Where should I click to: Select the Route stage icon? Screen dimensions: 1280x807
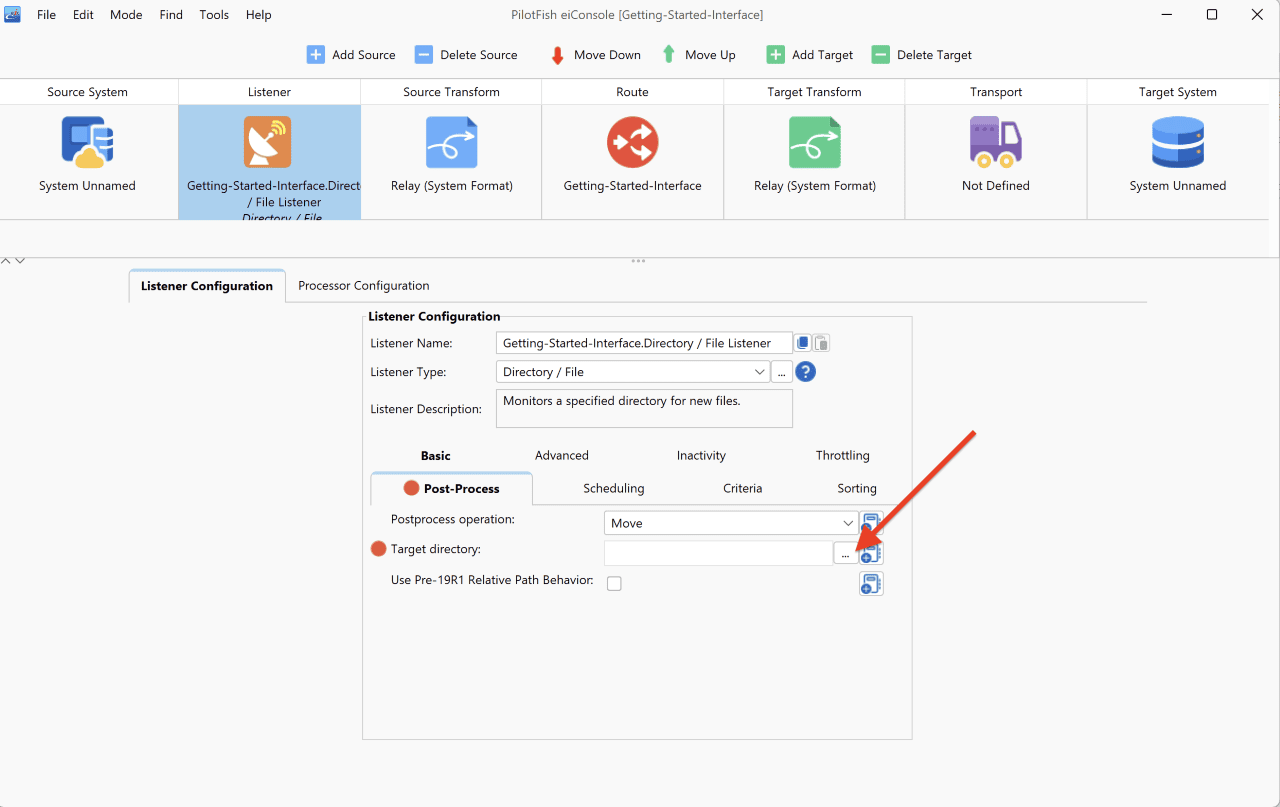point(632,142)
